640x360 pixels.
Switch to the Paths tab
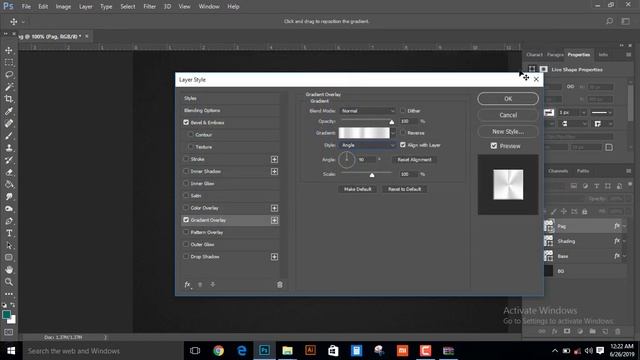click(583, 171)
